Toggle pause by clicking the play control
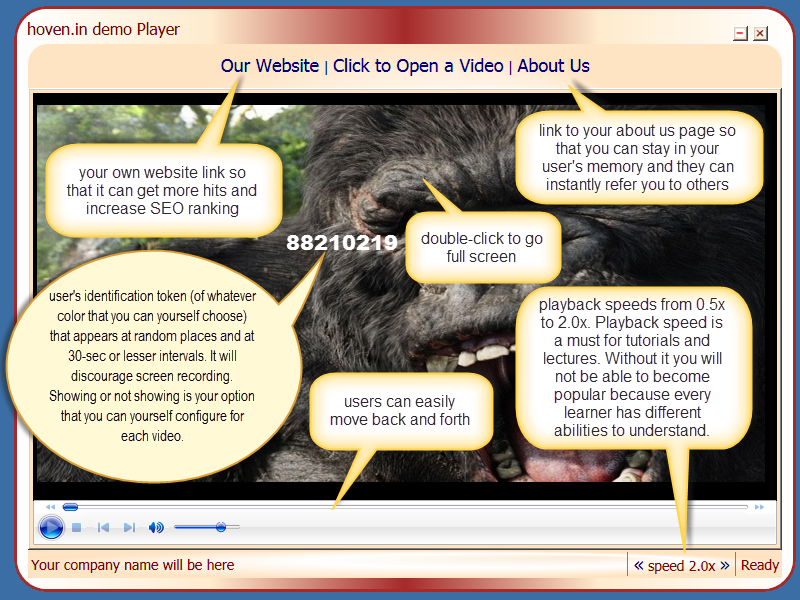Screen dimensions: 800x600 coord(50,525)
